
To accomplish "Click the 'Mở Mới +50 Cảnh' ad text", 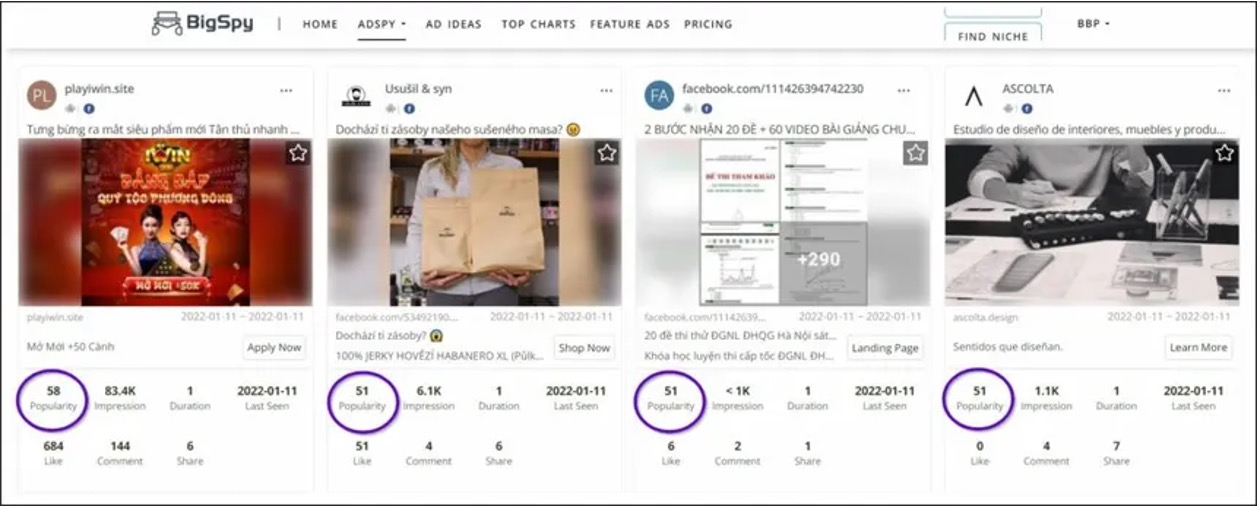I will (x=71, y=347).
